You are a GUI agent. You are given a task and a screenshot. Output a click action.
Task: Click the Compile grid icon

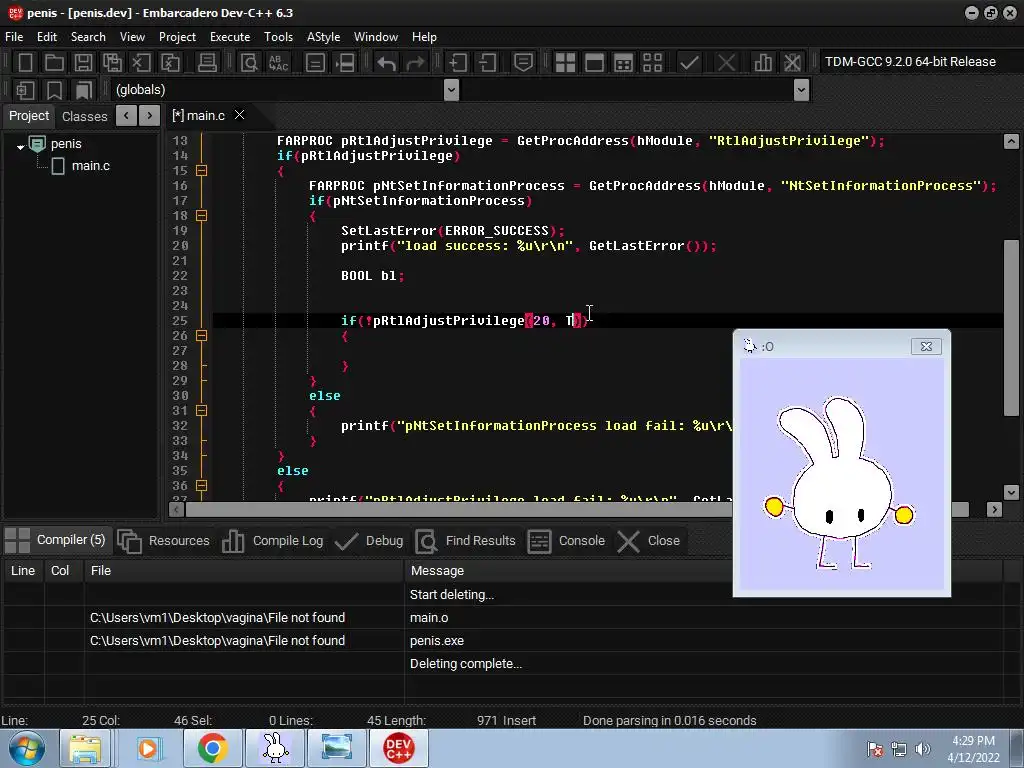565,62
